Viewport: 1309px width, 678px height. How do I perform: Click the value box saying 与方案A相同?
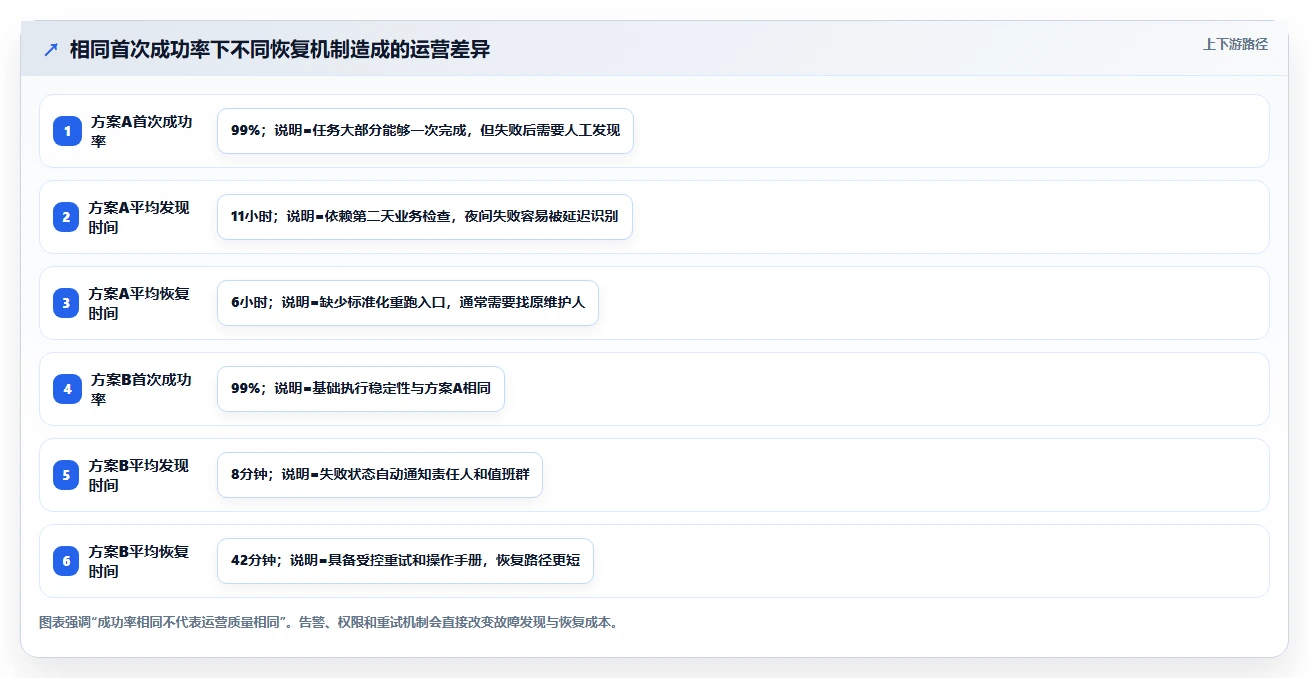(361, 389)
